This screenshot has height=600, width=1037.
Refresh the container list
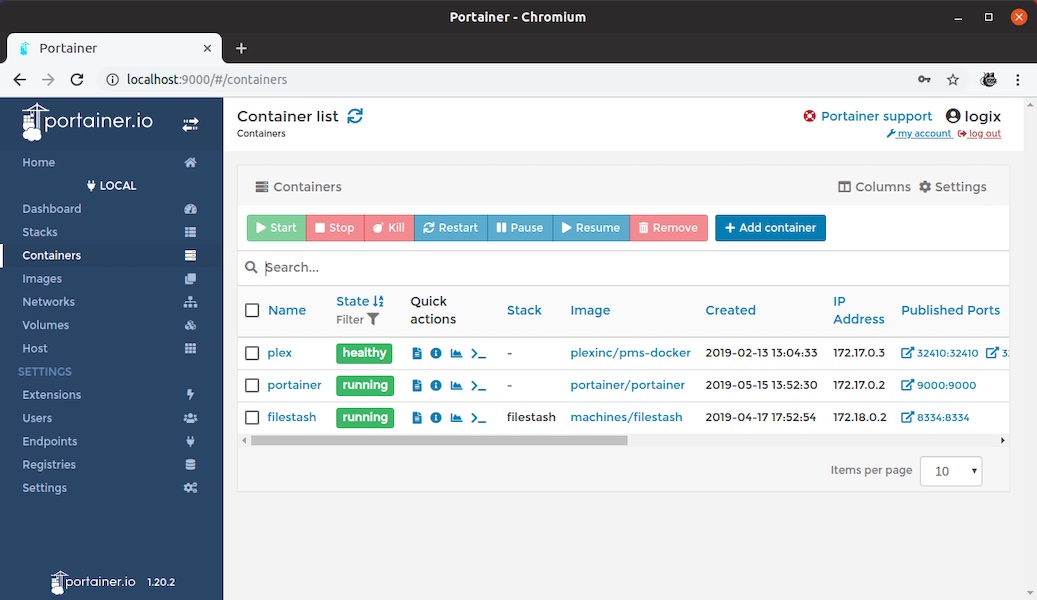(355, 116)
